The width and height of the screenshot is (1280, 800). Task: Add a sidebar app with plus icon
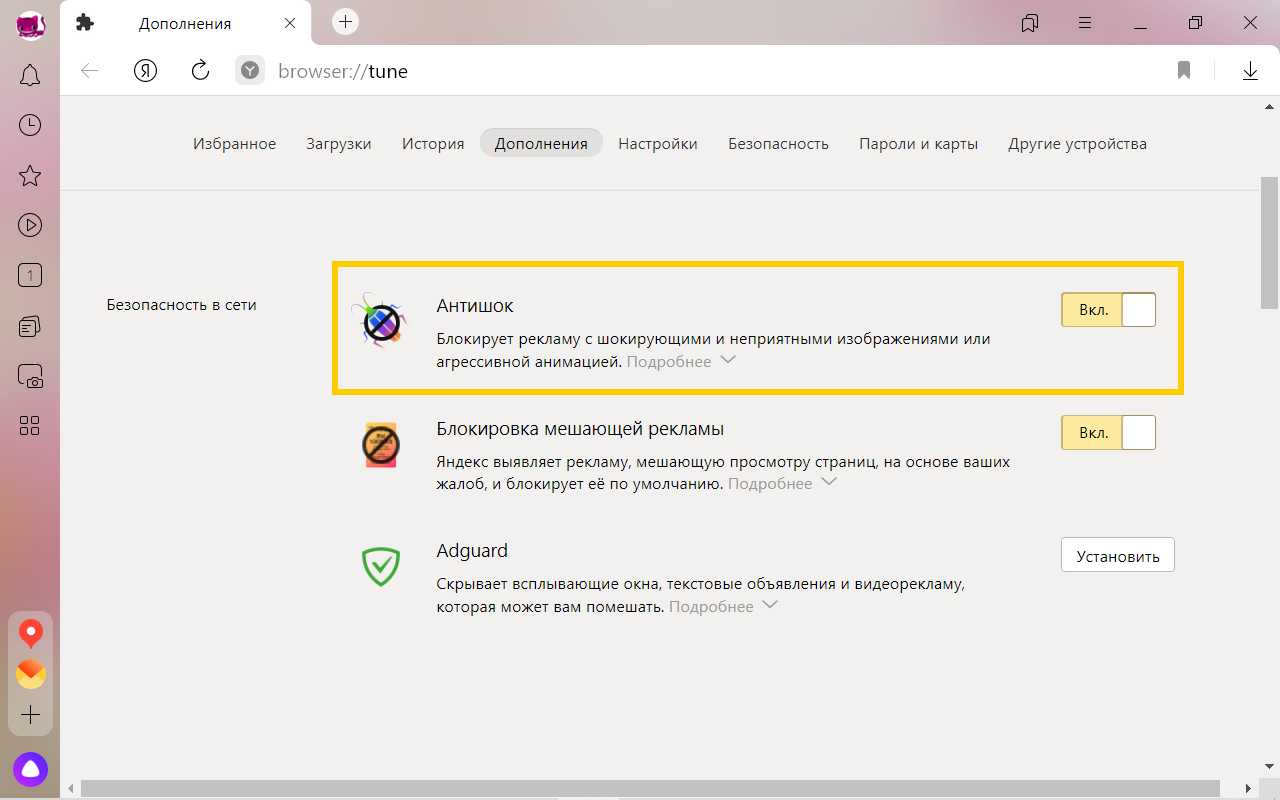(x=31, y=715)
